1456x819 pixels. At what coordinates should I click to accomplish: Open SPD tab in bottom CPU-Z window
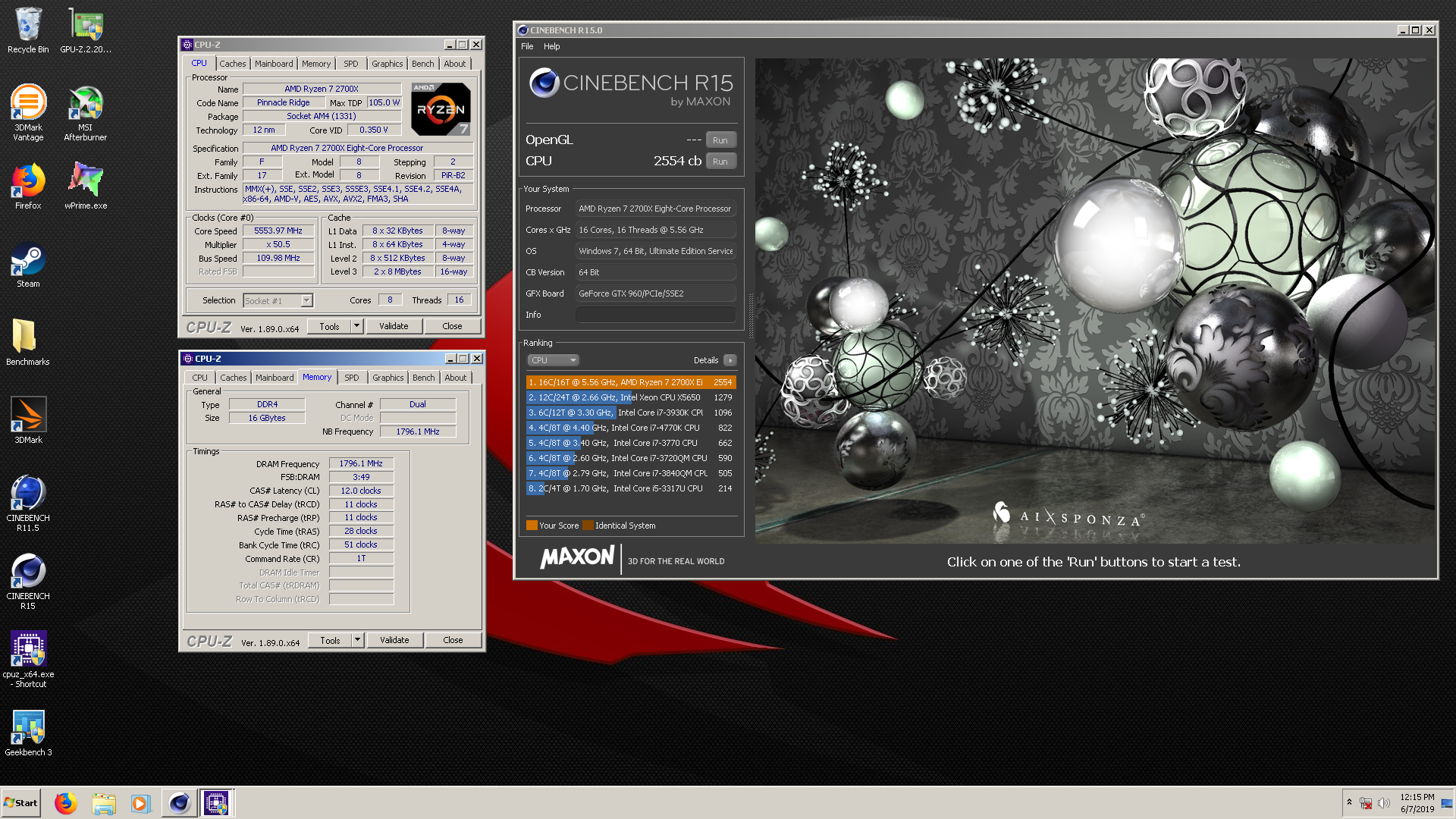coord(351,378)
